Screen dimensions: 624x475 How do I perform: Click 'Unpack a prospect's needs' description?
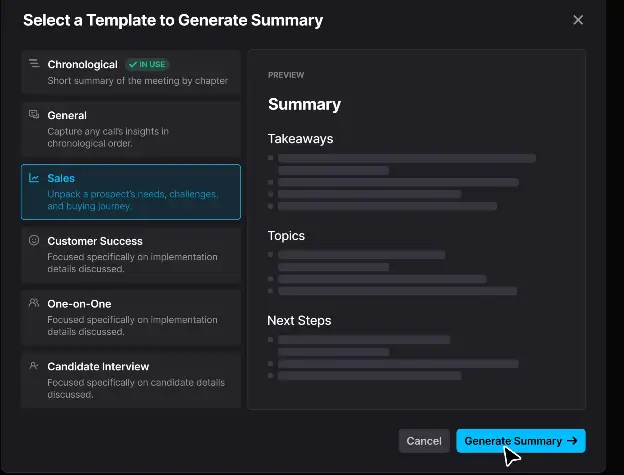coord(133,200)
